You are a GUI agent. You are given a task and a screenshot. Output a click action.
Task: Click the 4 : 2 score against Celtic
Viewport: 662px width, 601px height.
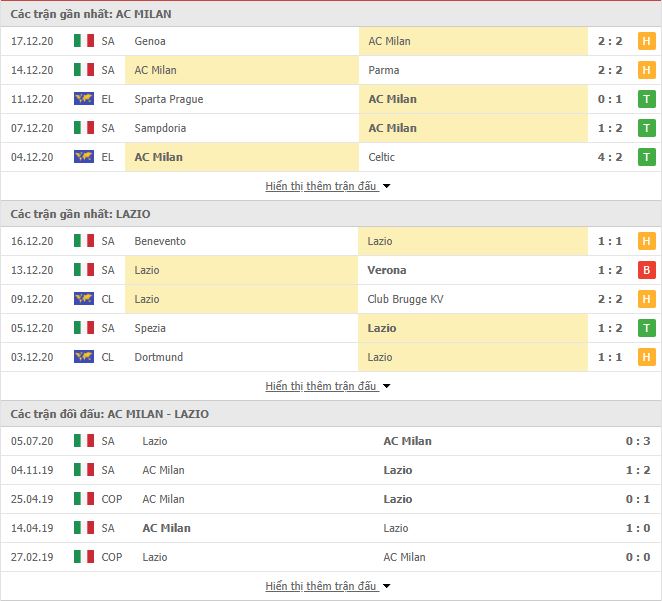tap(610, 157)
